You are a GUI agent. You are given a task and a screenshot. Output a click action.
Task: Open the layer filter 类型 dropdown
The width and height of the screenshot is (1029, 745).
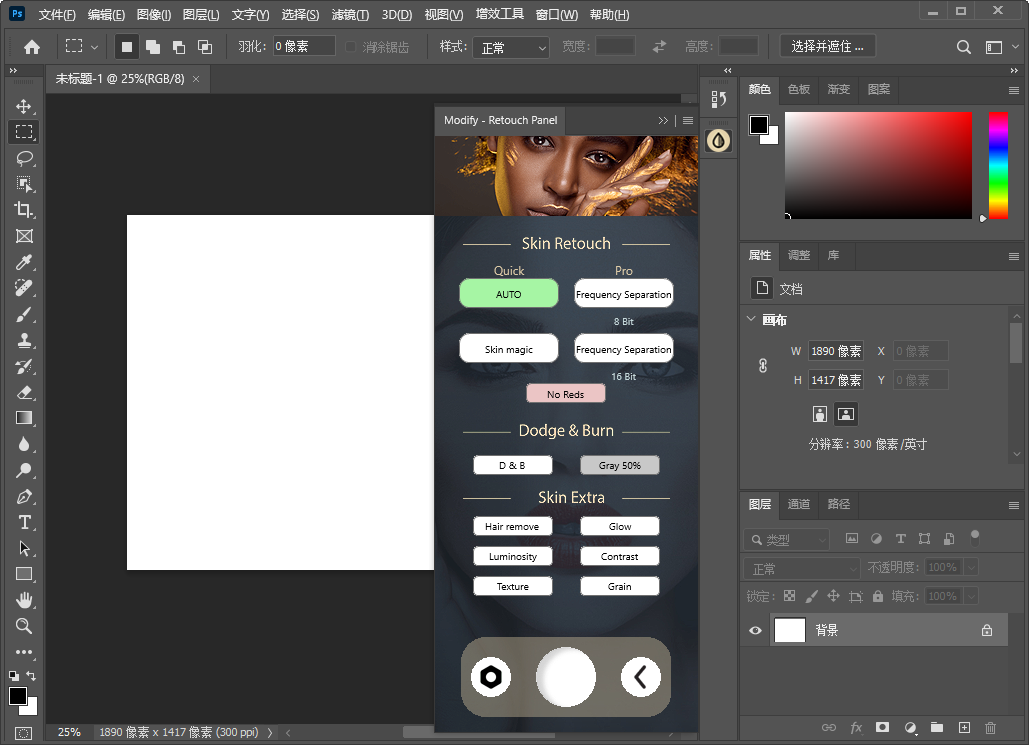click(x=787, y=540)
